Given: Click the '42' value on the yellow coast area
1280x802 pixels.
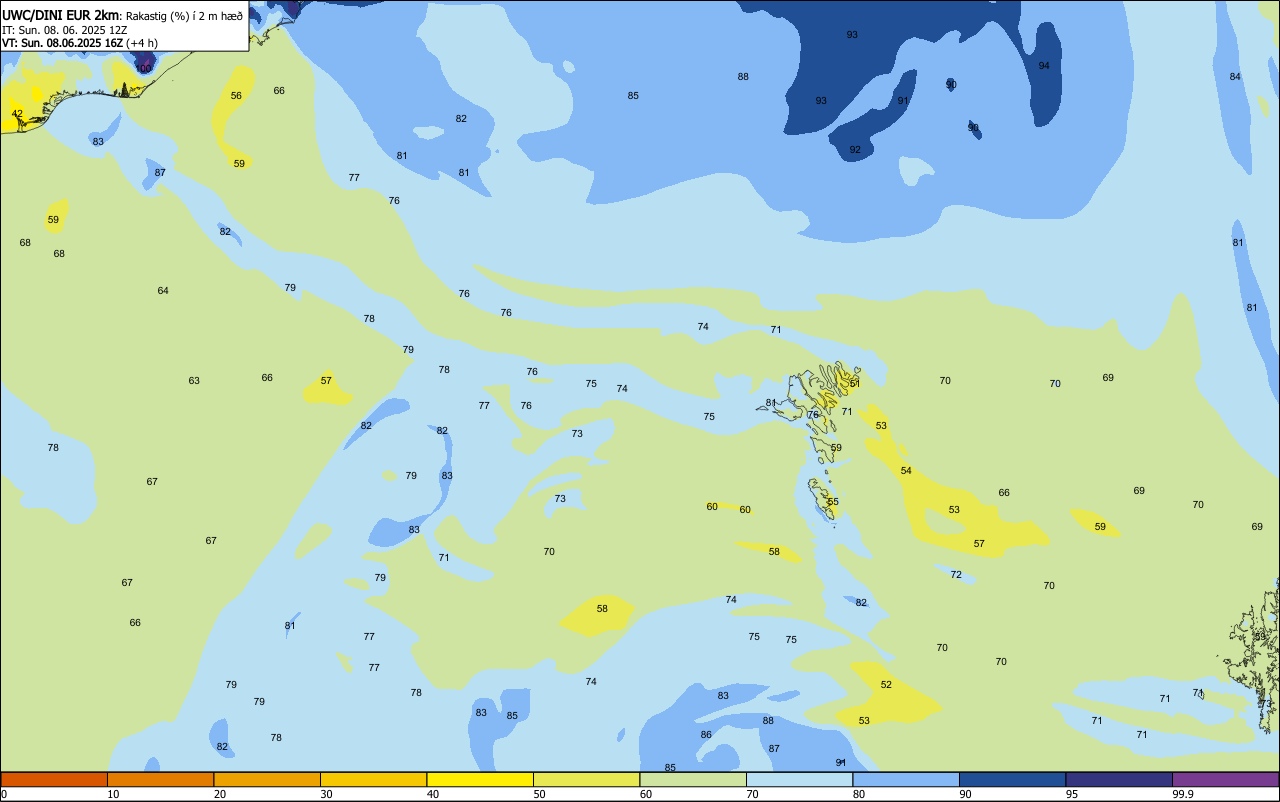Looking at the screenshot, I should [x=17, y=114].
